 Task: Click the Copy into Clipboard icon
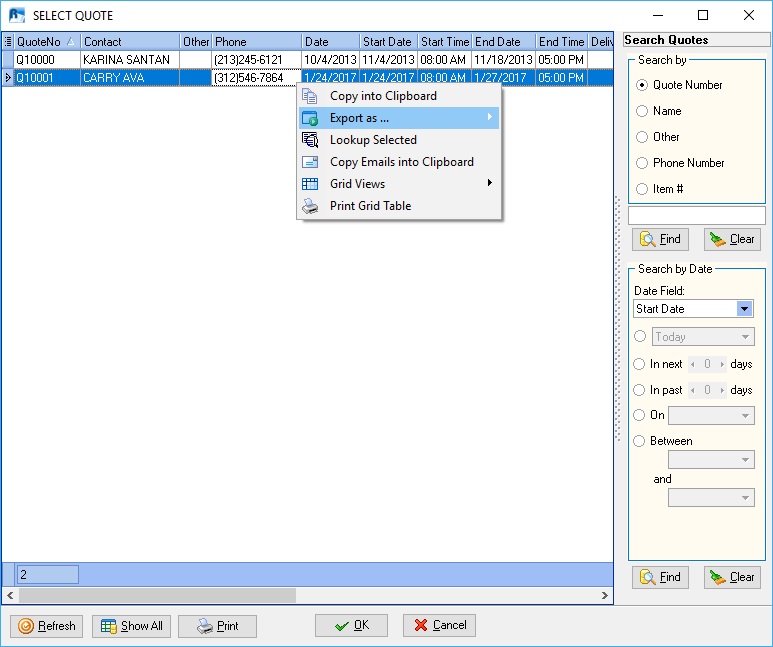click(x=310, y=97)
